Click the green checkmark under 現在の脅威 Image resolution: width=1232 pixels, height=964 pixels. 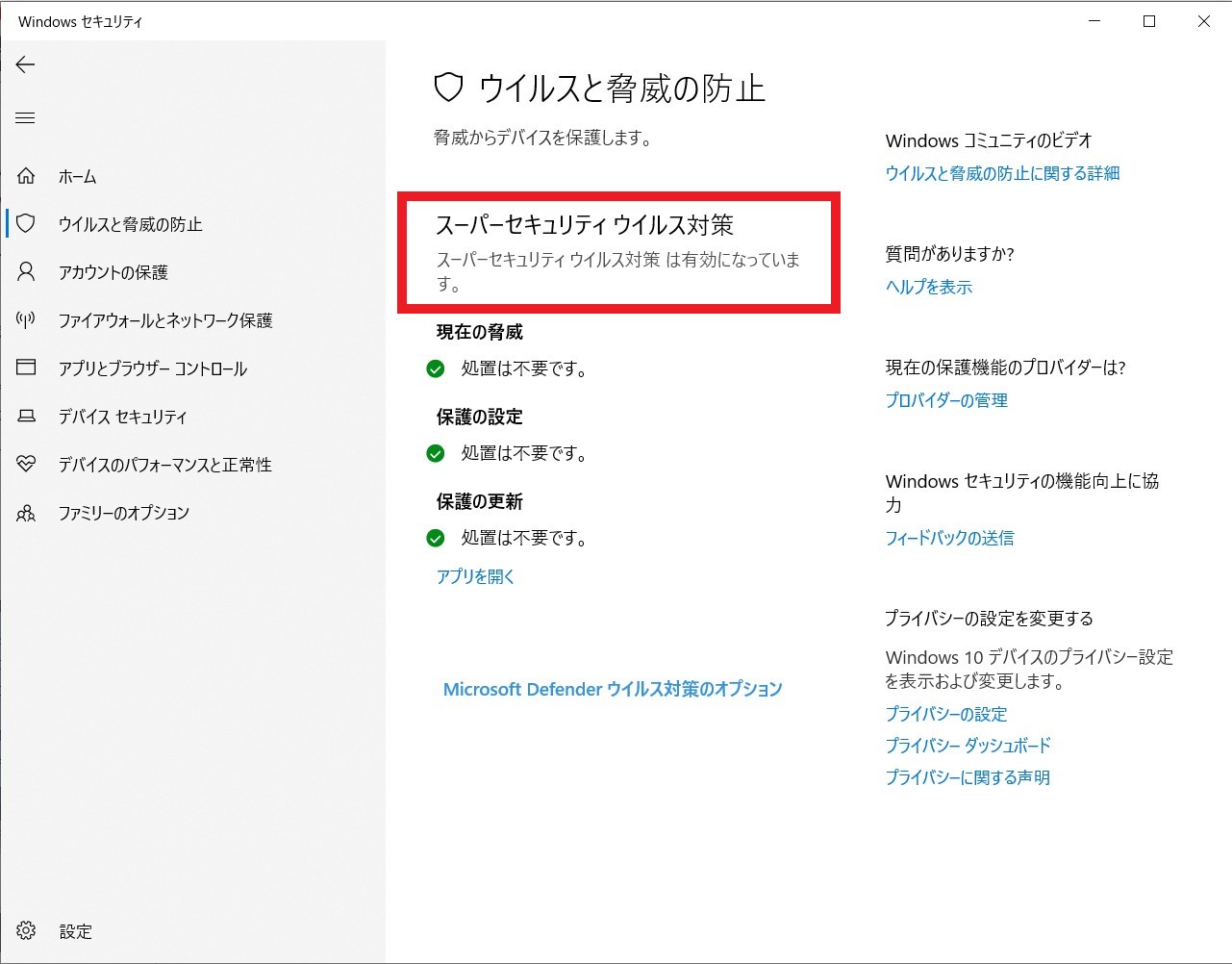pos(435,368)
